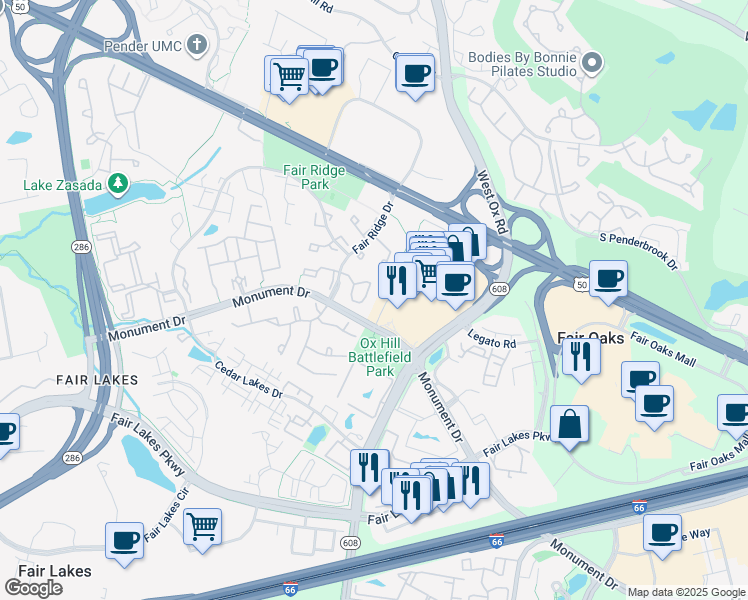Click the Route 286 shield beside the Fair Lakes Pkwy label
Viewport: 748px width, 600px height.
[72, 458]
